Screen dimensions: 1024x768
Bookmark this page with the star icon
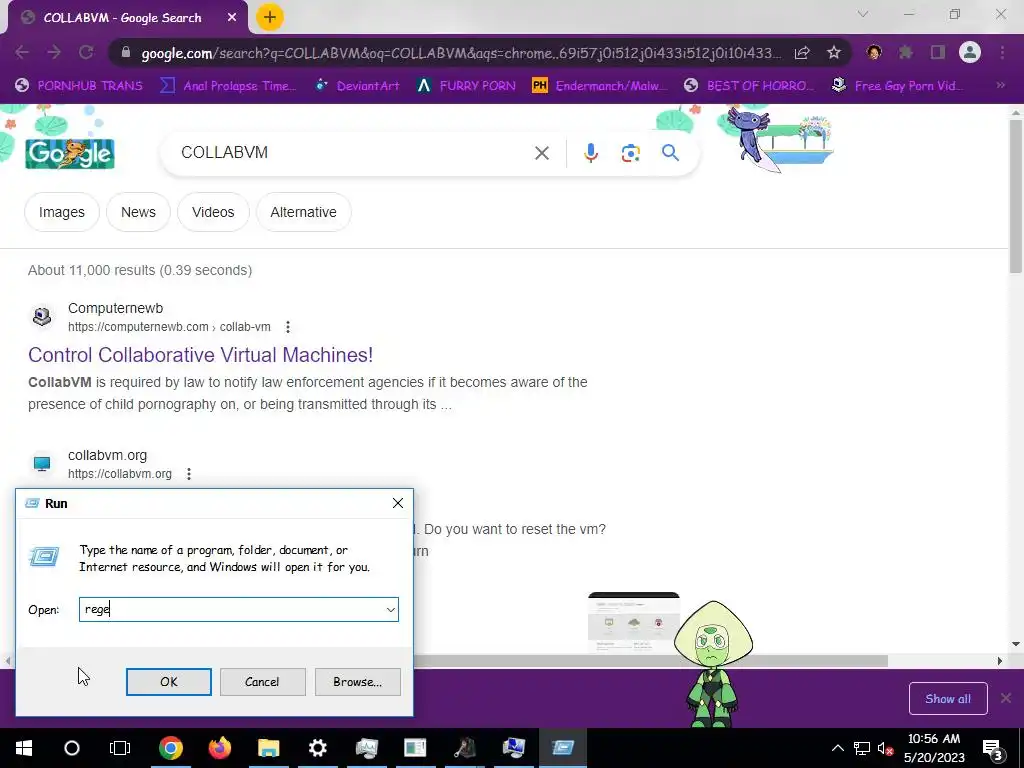tap(833, 53)
